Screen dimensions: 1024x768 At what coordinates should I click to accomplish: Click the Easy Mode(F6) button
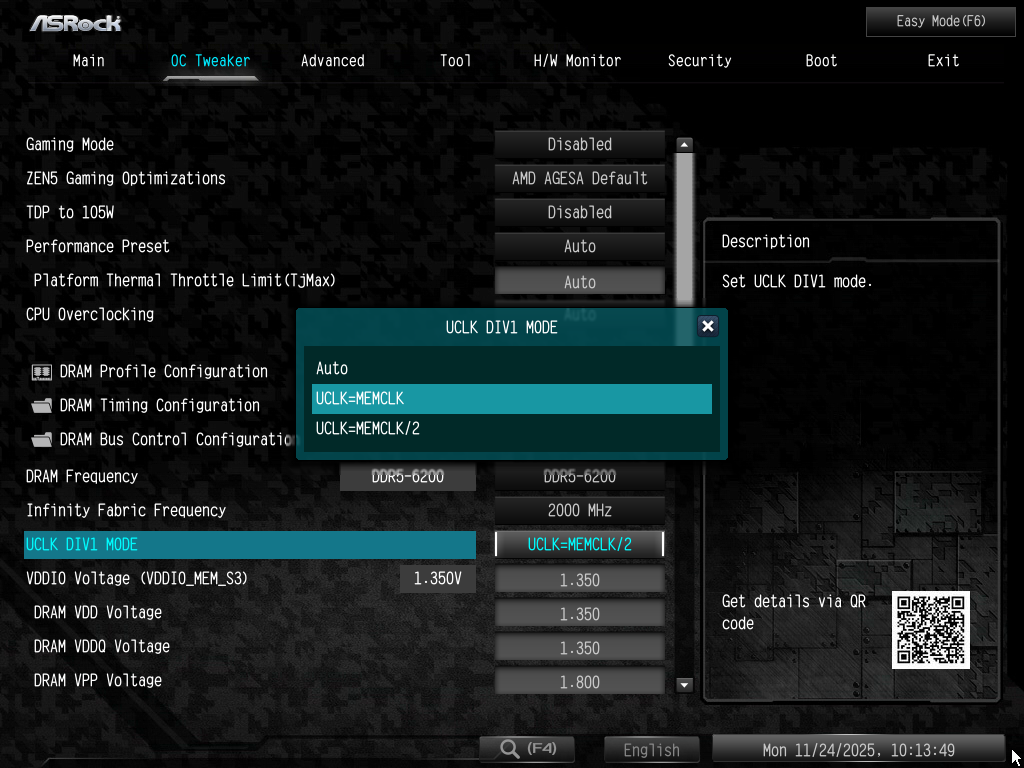coord(940,21)
